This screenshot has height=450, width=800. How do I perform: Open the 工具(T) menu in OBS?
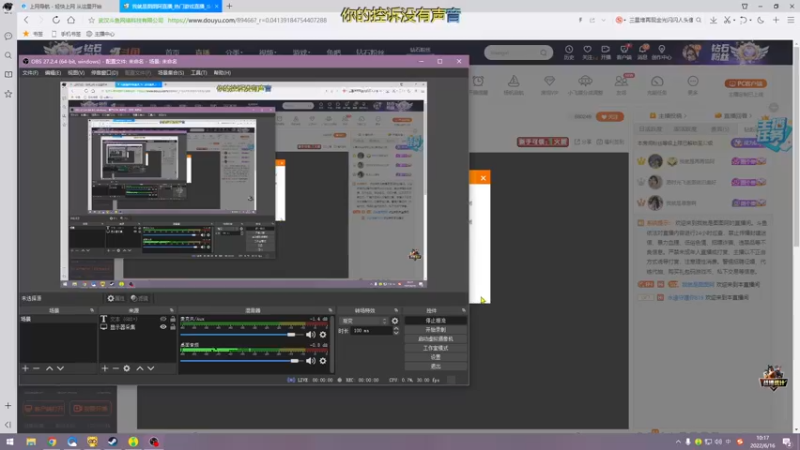[198, 73]
